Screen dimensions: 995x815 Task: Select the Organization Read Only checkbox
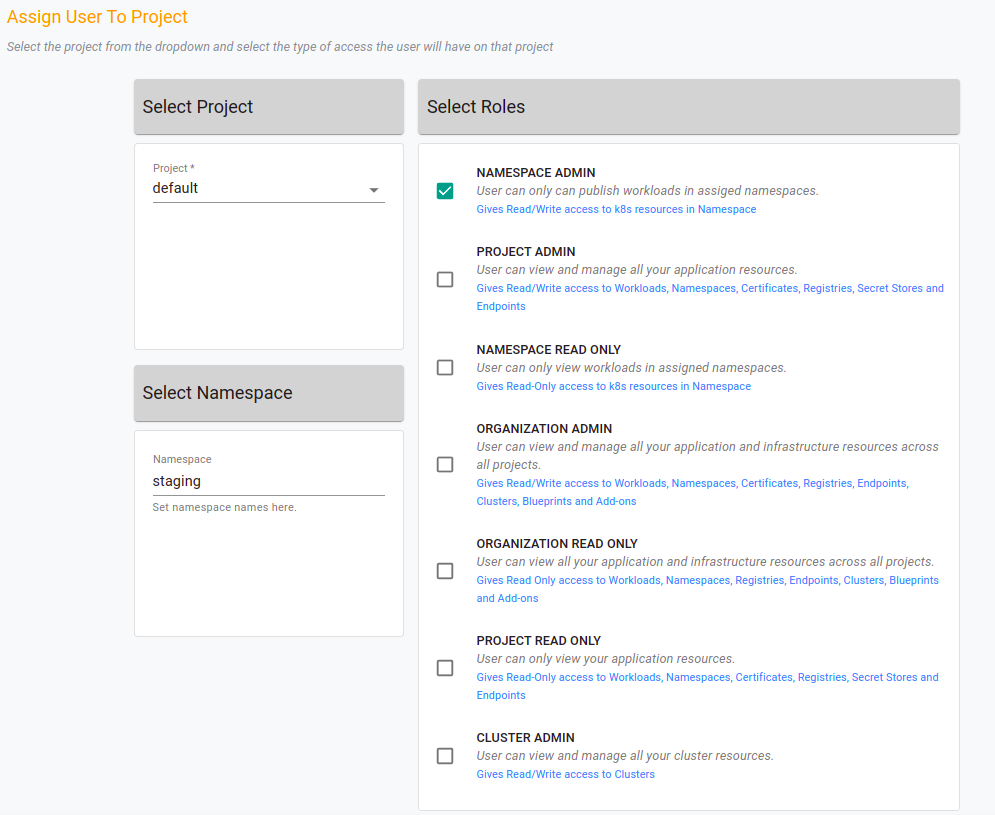point(445,571)
